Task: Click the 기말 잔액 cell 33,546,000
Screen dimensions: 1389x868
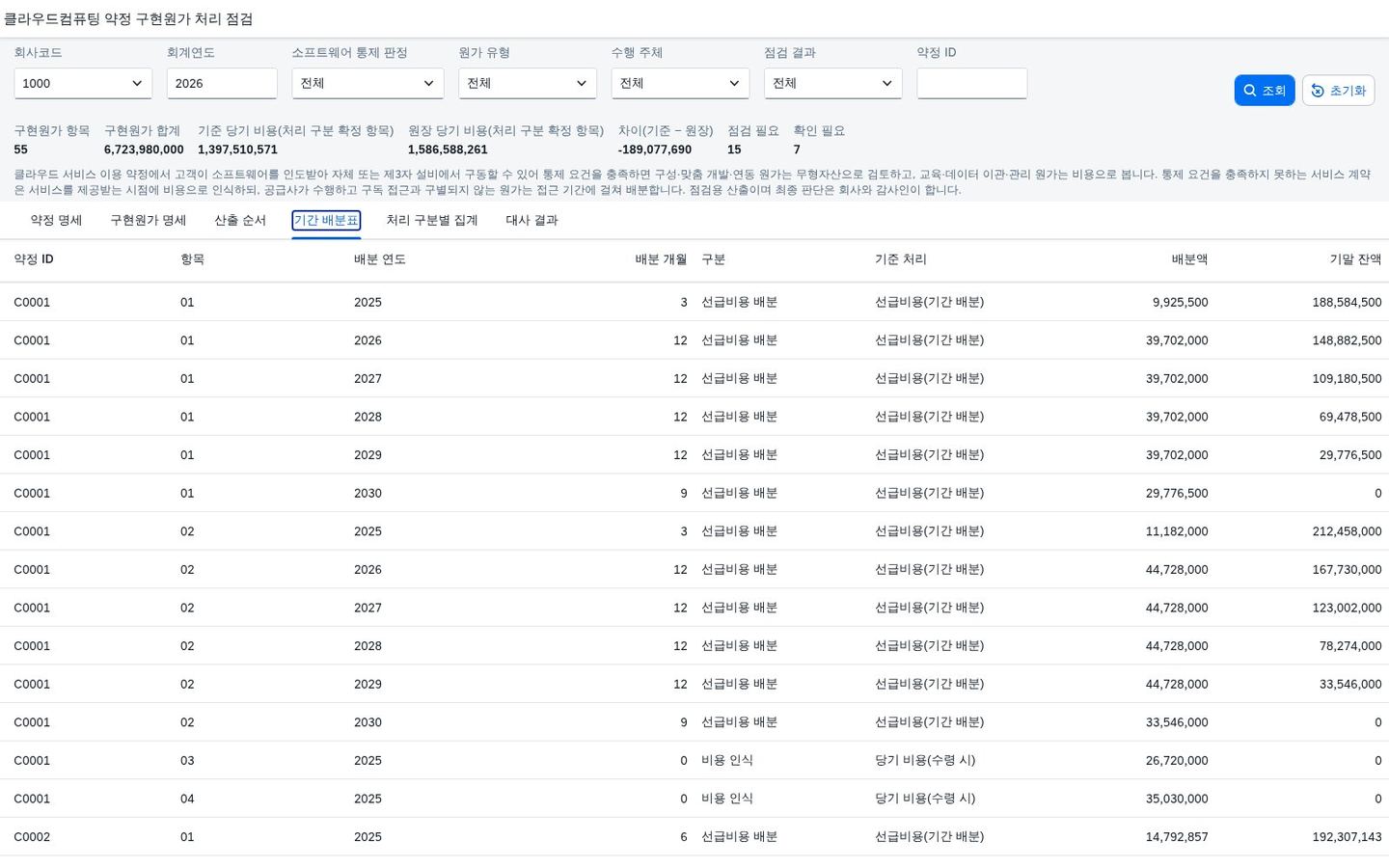Action: pos(1350,684)
